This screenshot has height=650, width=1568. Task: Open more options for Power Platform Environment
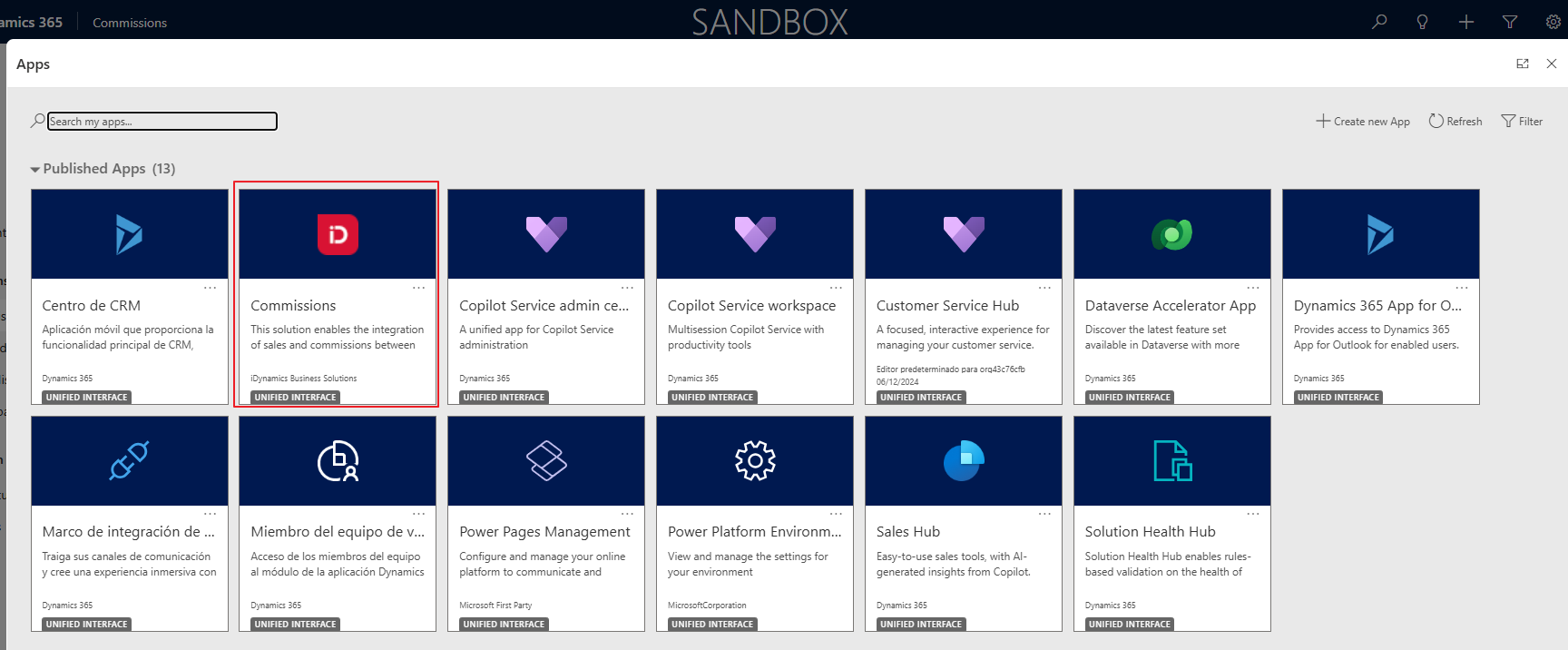point(836,514)
